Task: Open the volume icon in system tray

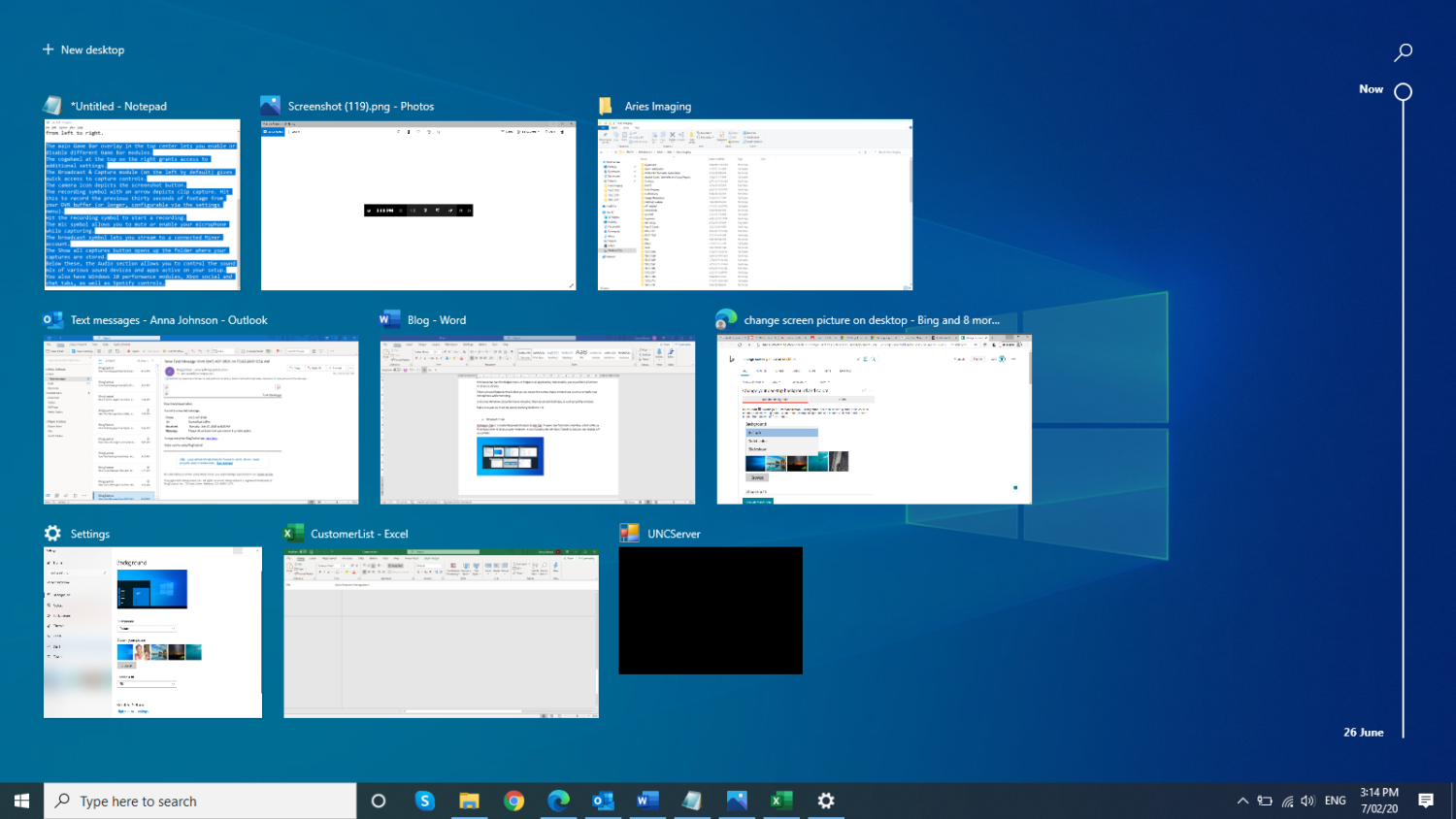Action: pos(1306,801)
